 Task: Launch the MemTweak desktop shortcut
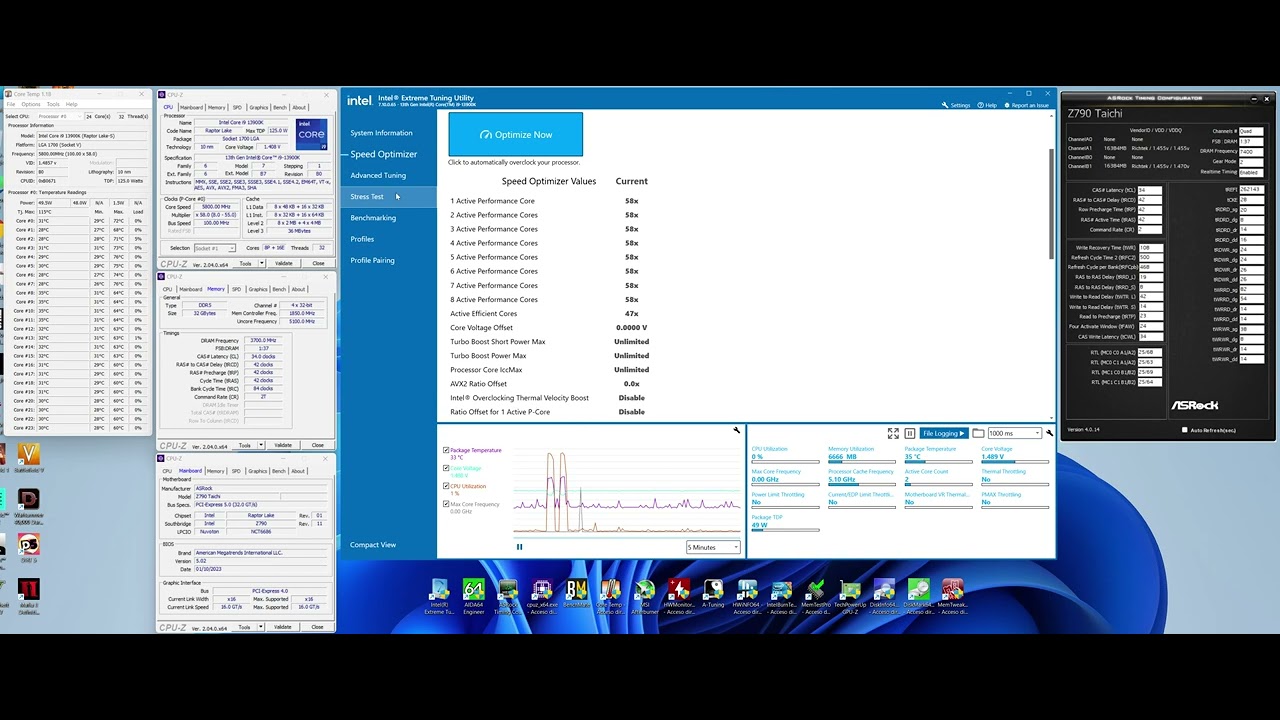click(952, 596)
